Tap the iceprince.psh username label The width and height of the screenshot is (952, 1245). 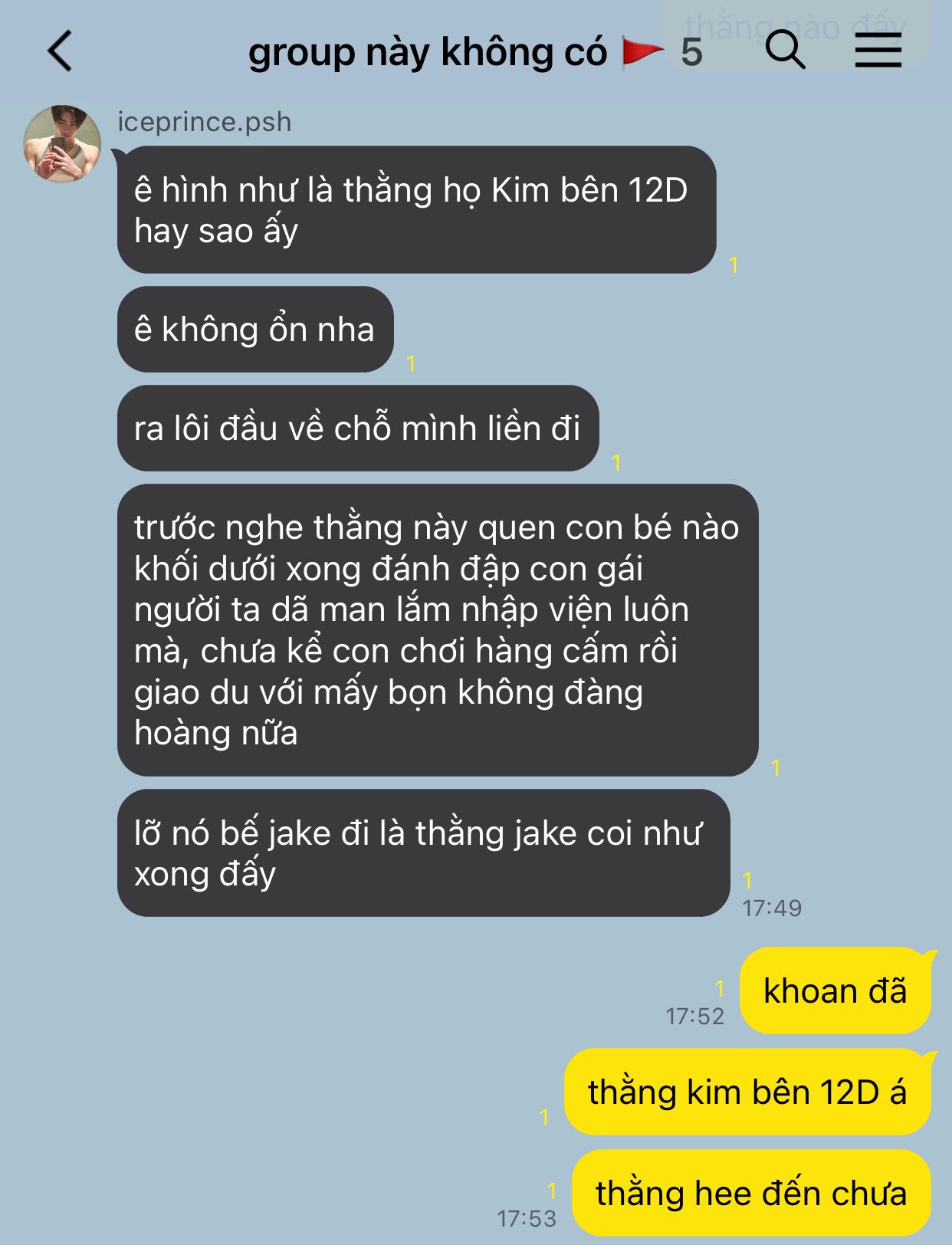(x=204, y=122)
